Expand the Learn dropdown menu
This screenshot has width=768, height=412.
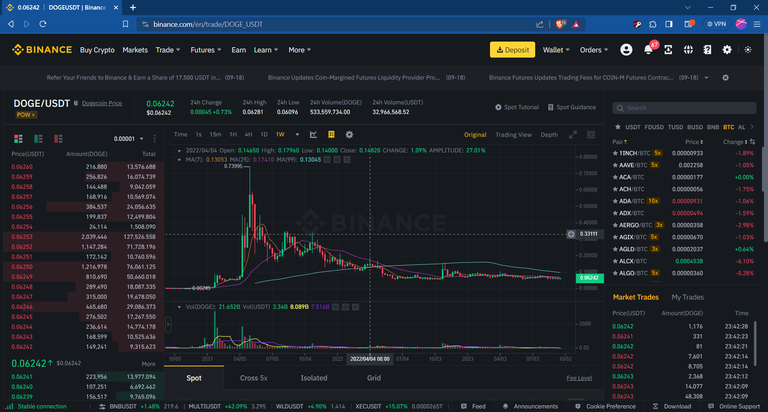[x=265, y=50]
